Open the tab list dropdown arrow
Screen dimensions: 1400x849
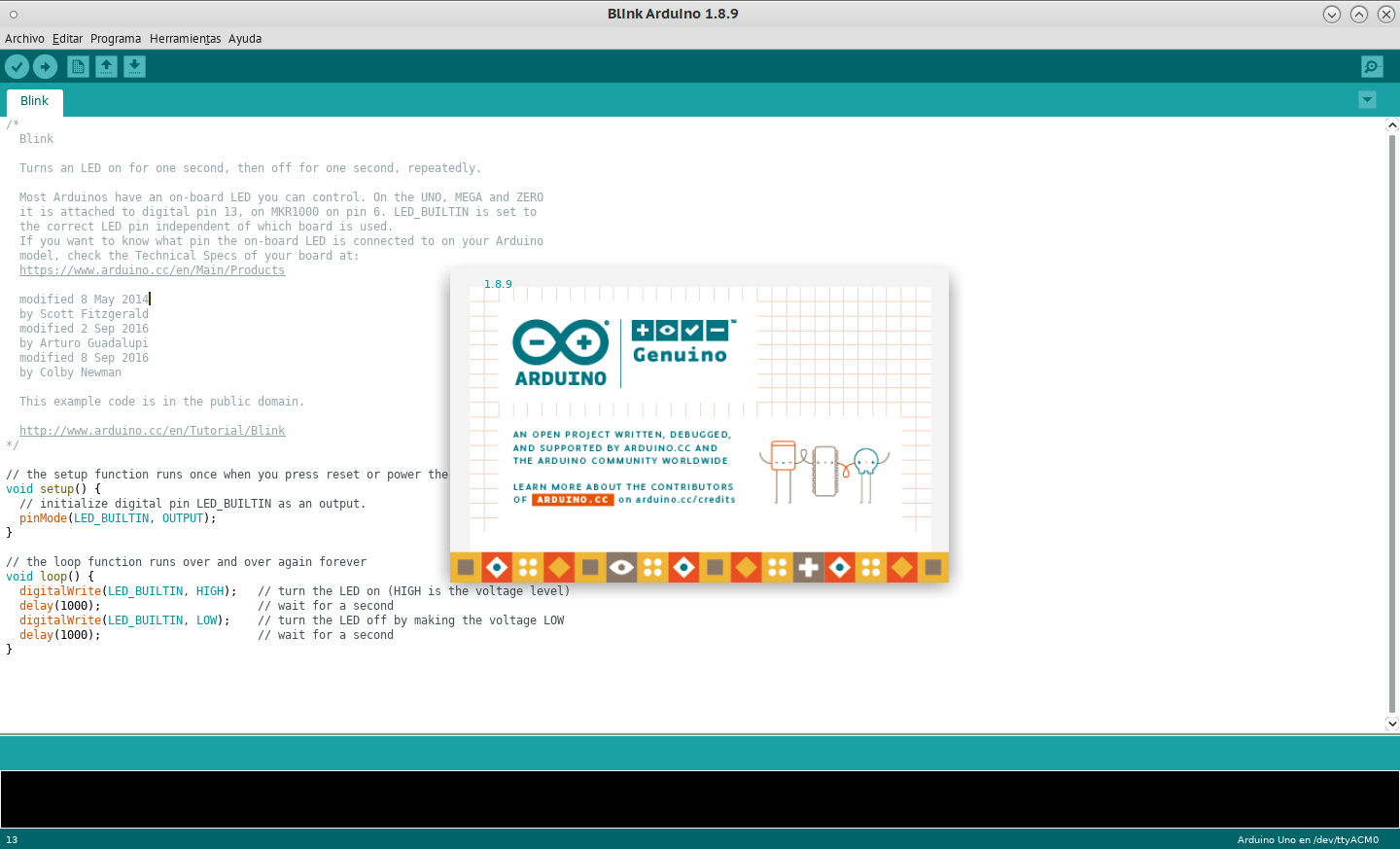(1367, 99)
